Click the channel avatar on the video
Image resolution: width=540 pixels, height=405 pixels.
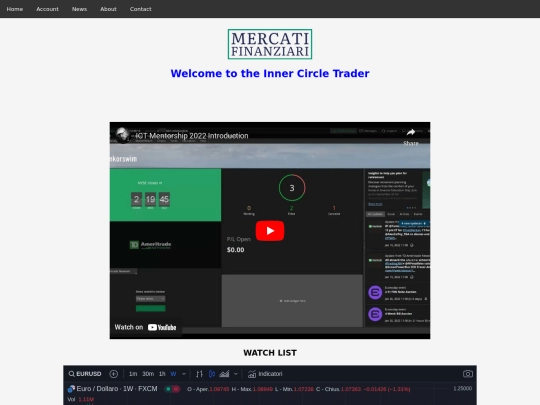pos(122,135)
